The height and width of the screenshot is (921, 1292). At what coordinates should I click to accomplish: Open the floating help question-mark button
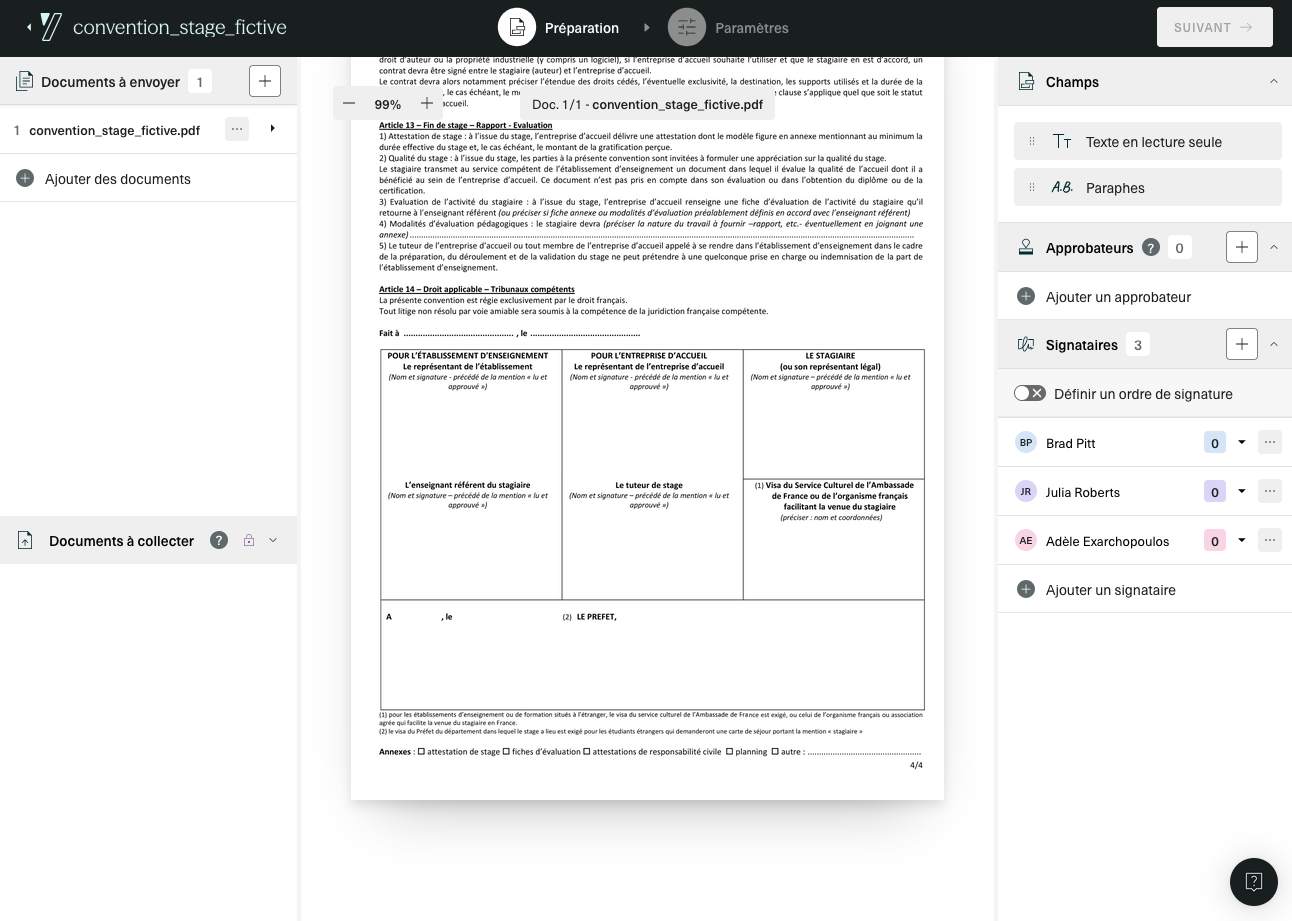1253,881
